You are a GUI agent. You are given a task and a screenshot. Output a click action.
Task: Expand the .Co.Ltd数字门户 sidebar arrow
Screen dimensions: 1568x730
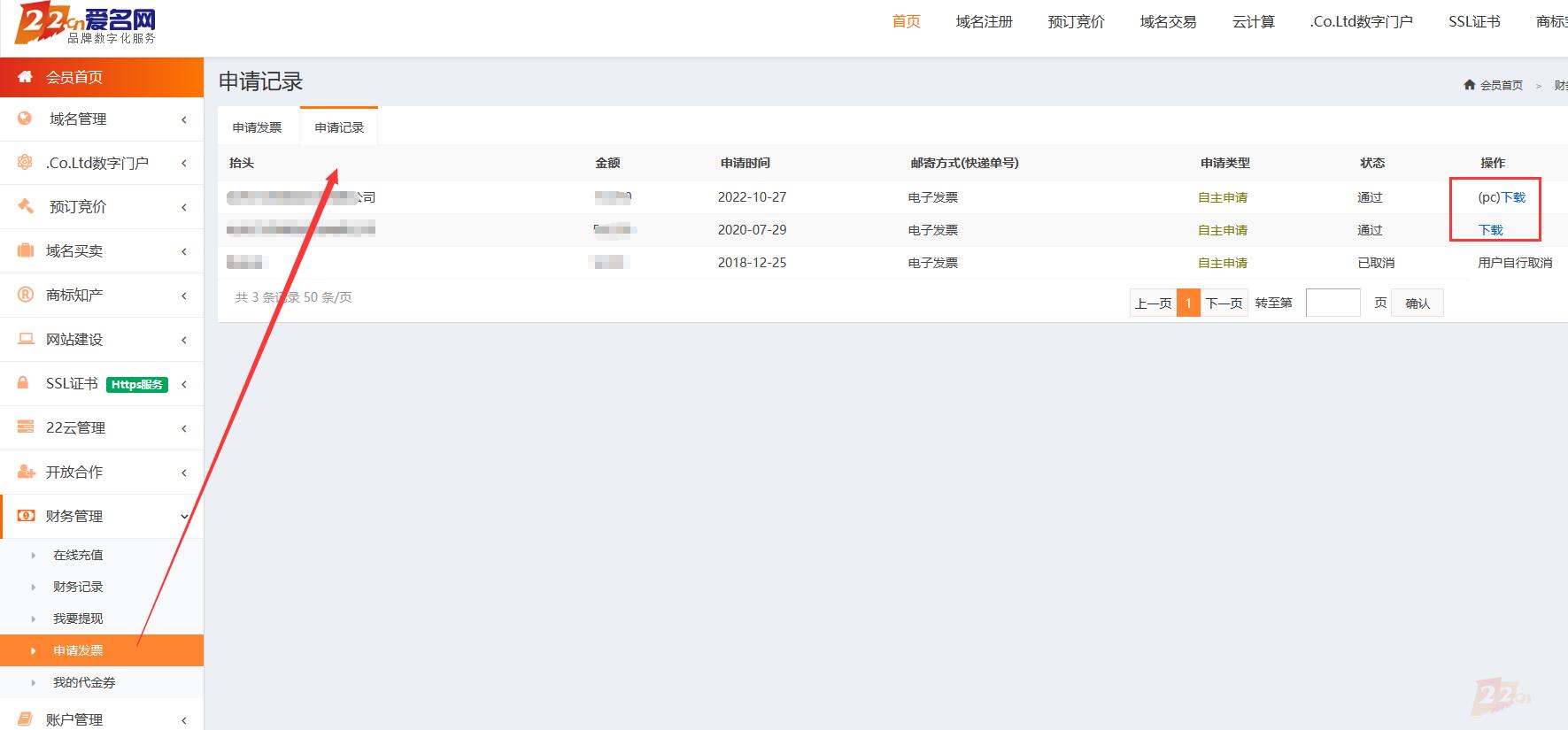tap(184, 163)
